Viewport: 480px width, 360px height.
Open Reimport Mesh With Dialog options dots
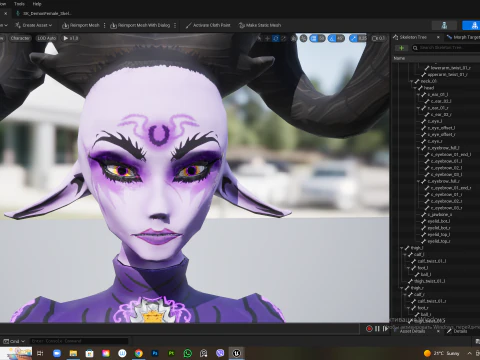(175, 25)
